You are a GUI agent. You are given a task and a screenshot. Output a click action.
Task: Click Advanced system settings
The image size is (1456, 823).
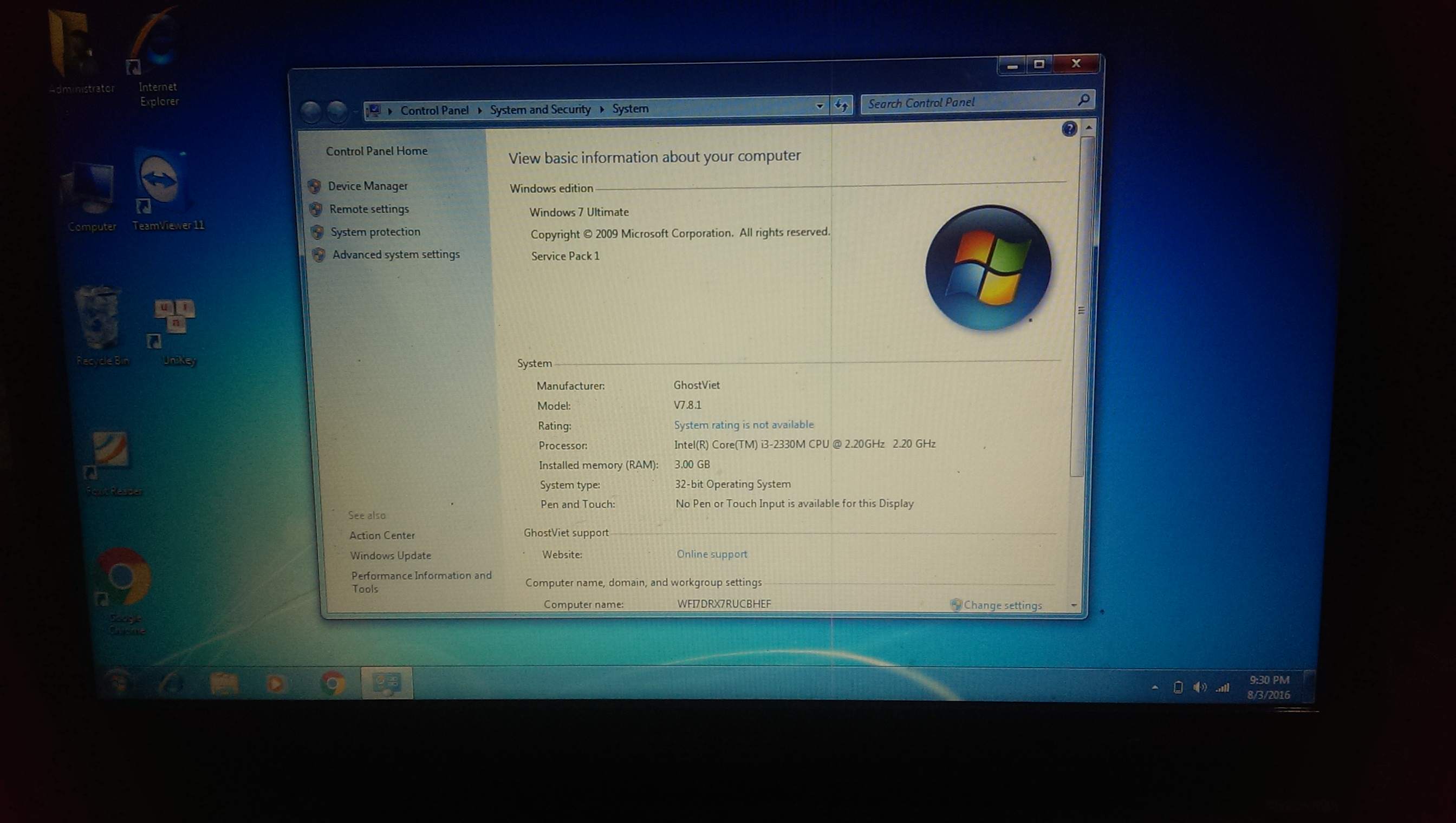tap(396, 254)
